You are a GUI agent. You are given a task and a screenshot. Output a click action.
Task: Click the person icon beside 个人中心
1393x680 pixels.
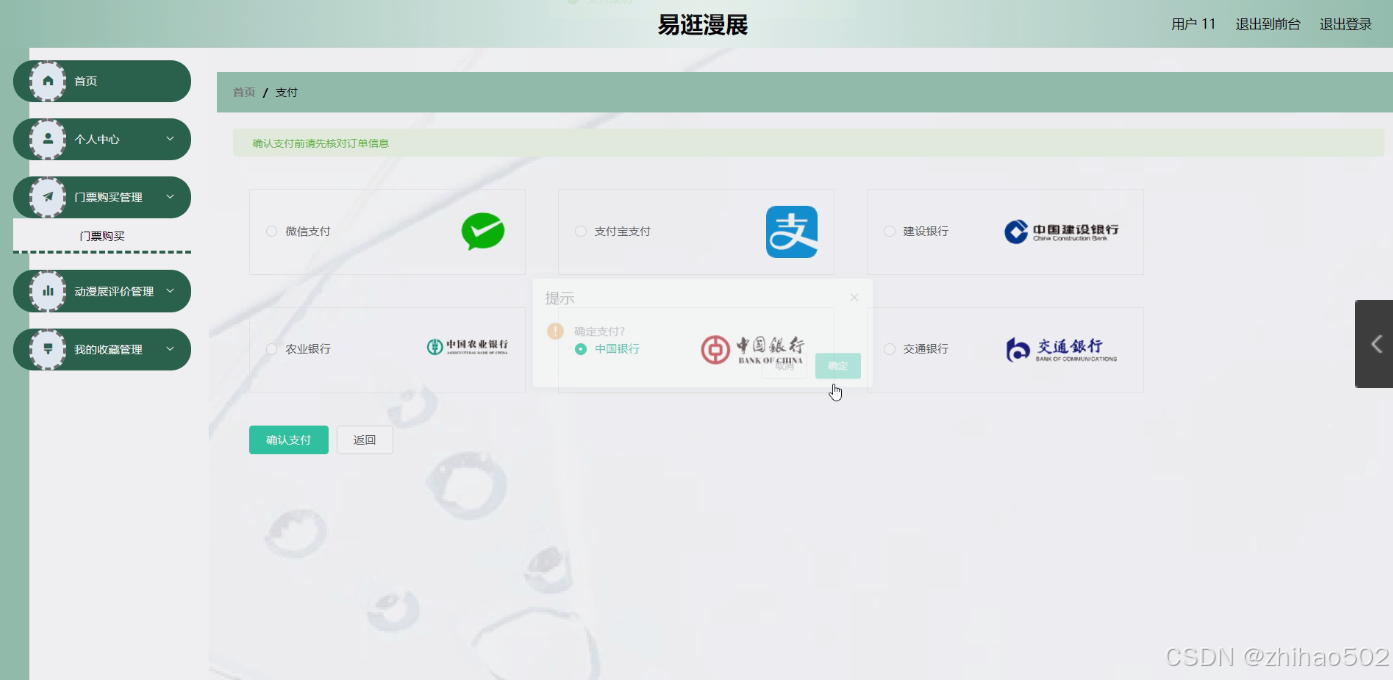point(48,139)
